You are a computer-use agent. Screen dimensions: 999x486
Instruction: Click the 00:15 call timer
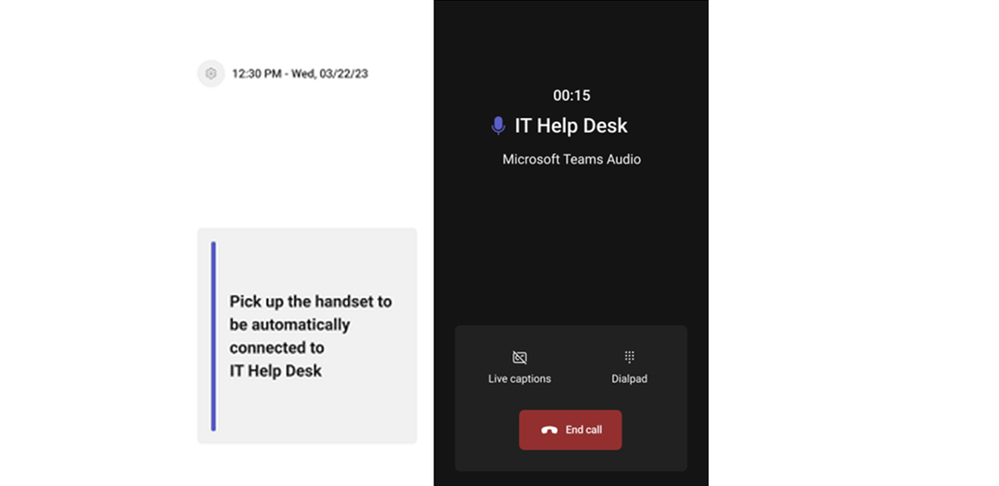(571, 96)
